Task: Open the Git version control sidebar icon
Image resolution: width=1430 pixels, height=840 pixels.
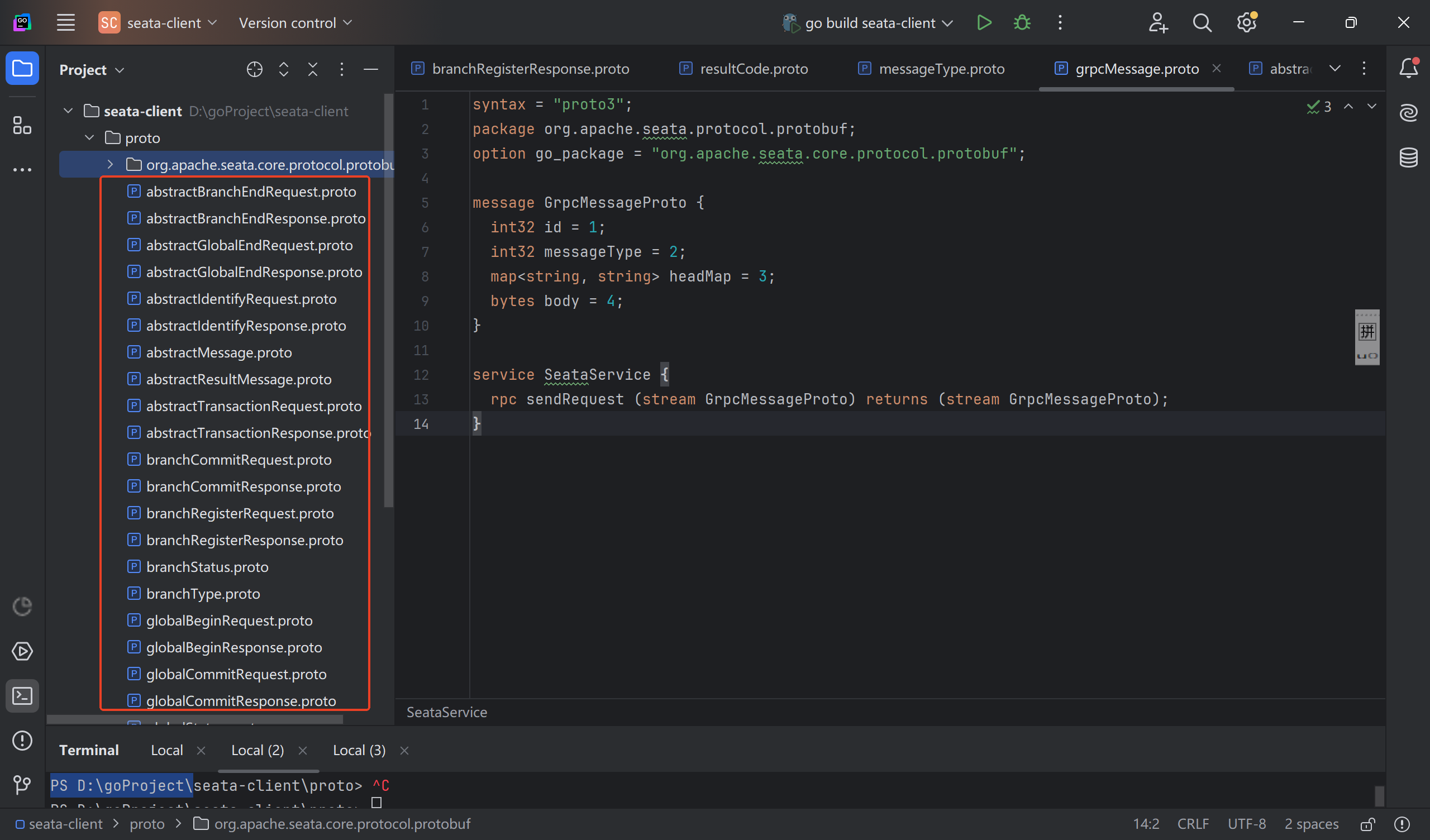Action: pos(22,784)
